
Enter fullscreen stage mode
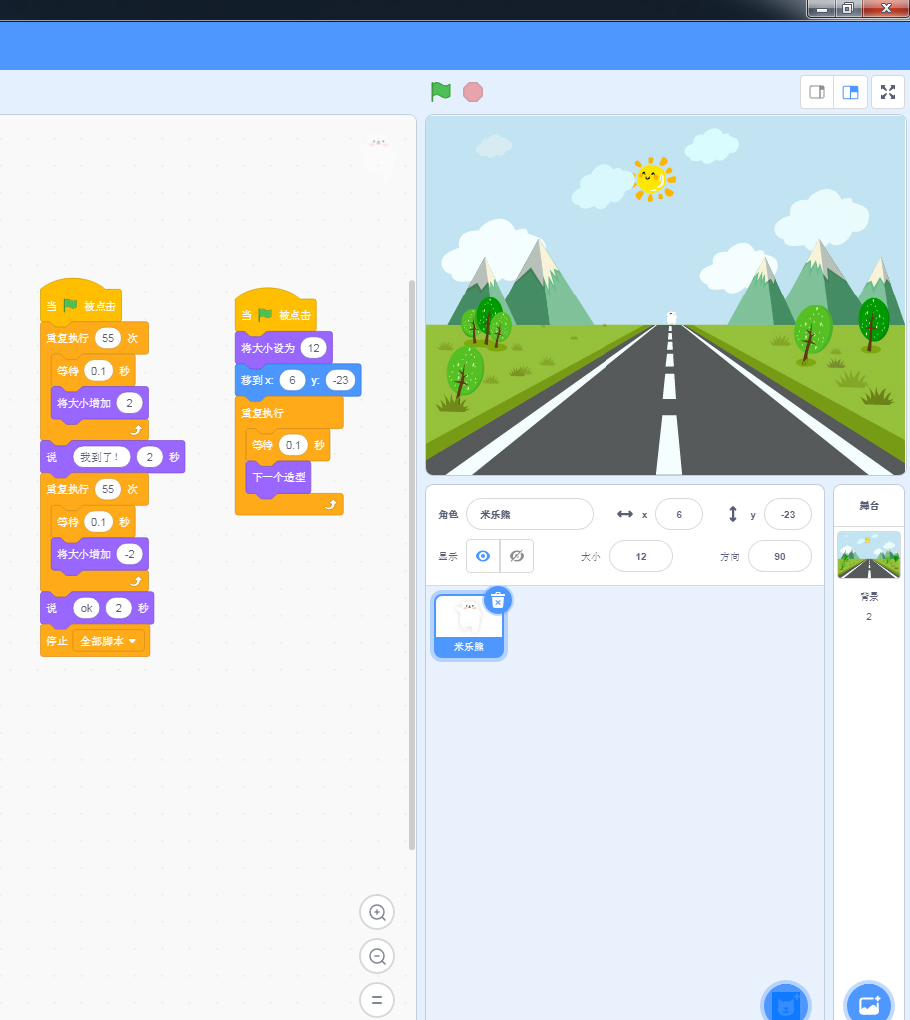(x=888, y=92)
